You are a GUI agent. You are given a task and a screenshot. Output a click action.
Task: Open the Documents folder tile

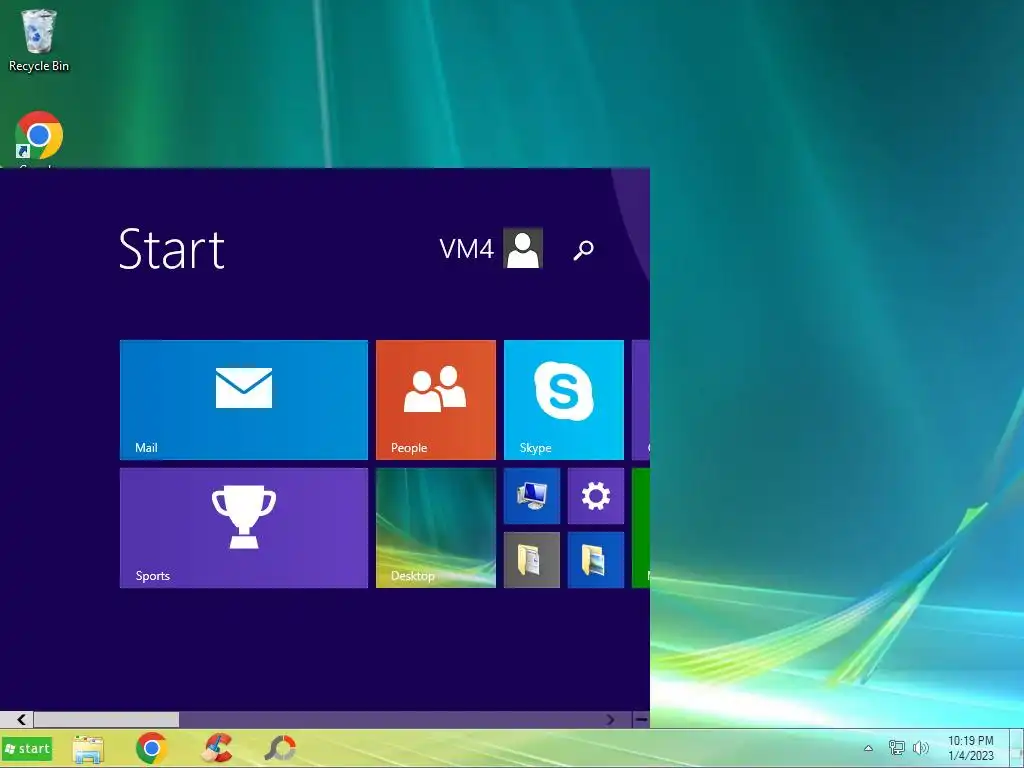(532, 560)
